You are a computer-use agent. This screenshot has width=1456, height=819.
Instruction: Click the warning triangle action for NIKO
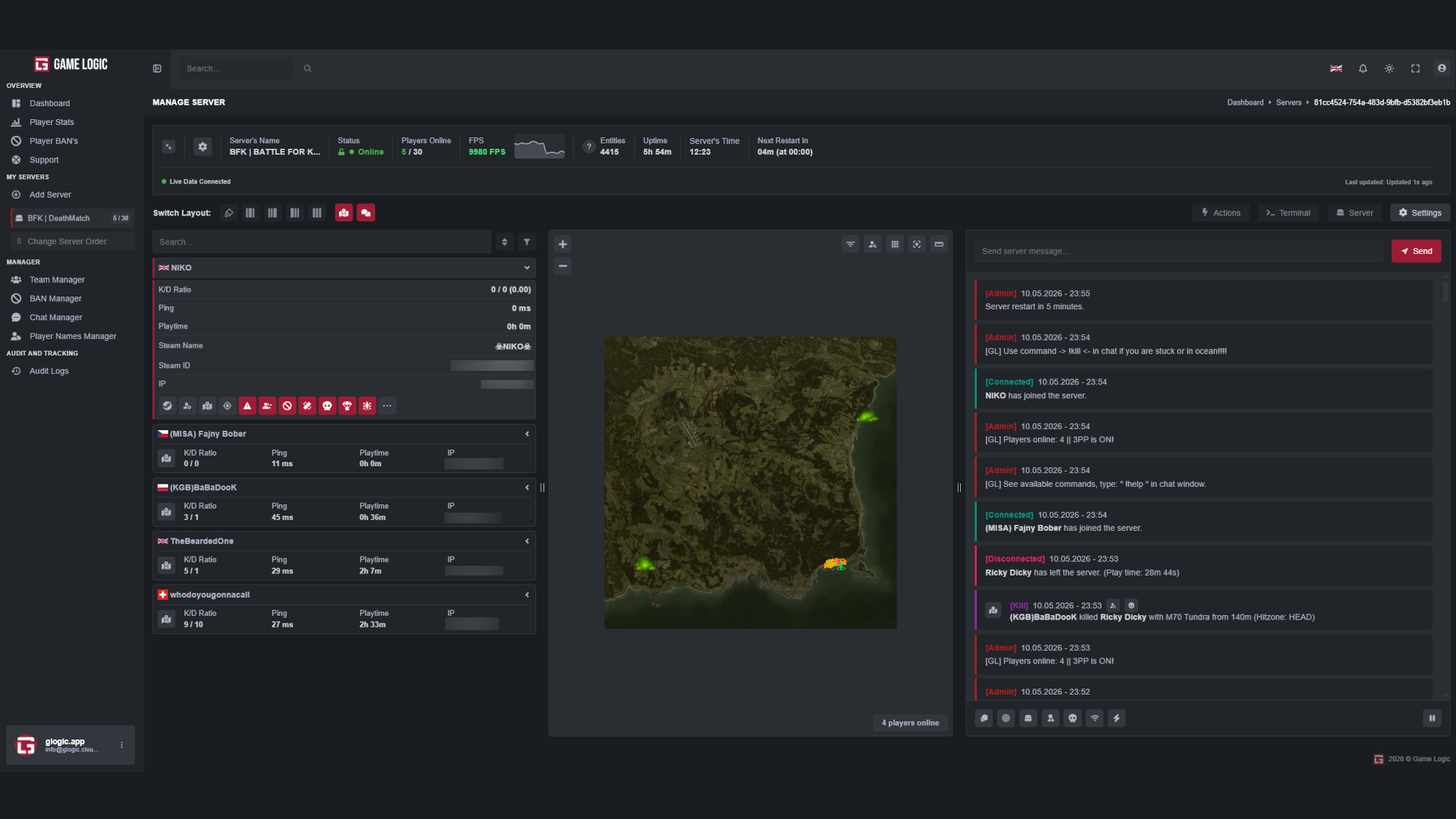tap(247, 406)
